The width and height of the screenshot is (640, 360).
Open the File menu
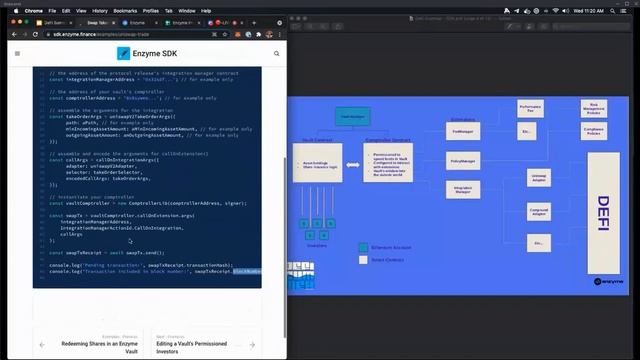click(52, 11)
